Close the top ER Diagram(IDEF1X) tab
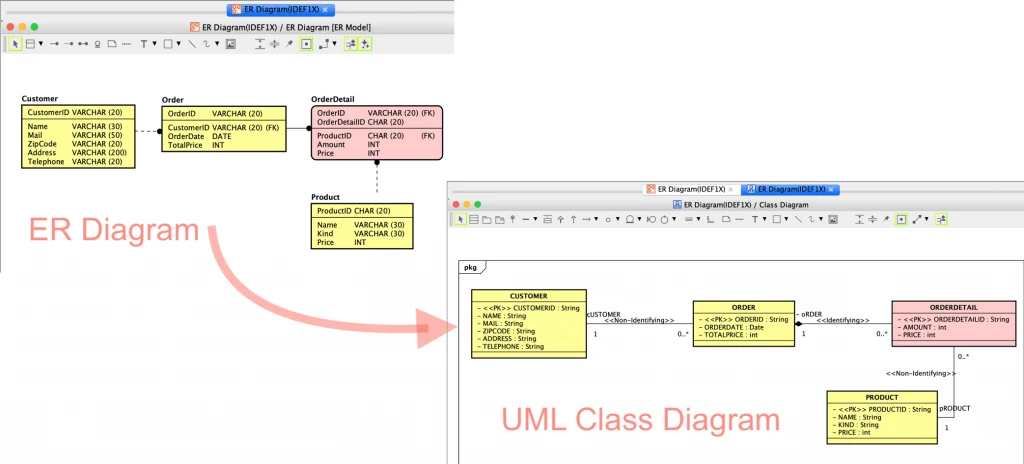This screenshot has width=1024, height=464. [x=325, y=10]
